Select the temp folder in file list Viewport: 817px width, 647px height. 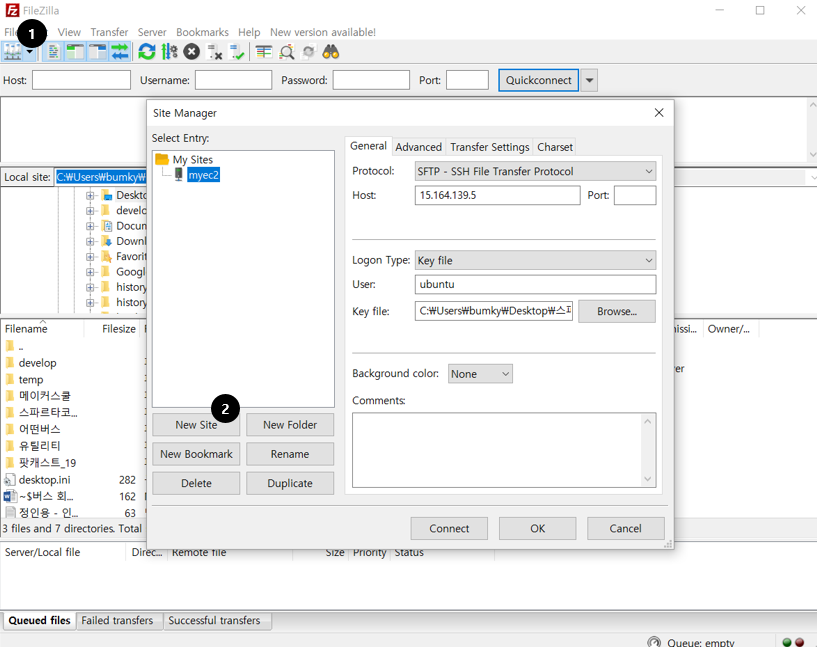31,379
